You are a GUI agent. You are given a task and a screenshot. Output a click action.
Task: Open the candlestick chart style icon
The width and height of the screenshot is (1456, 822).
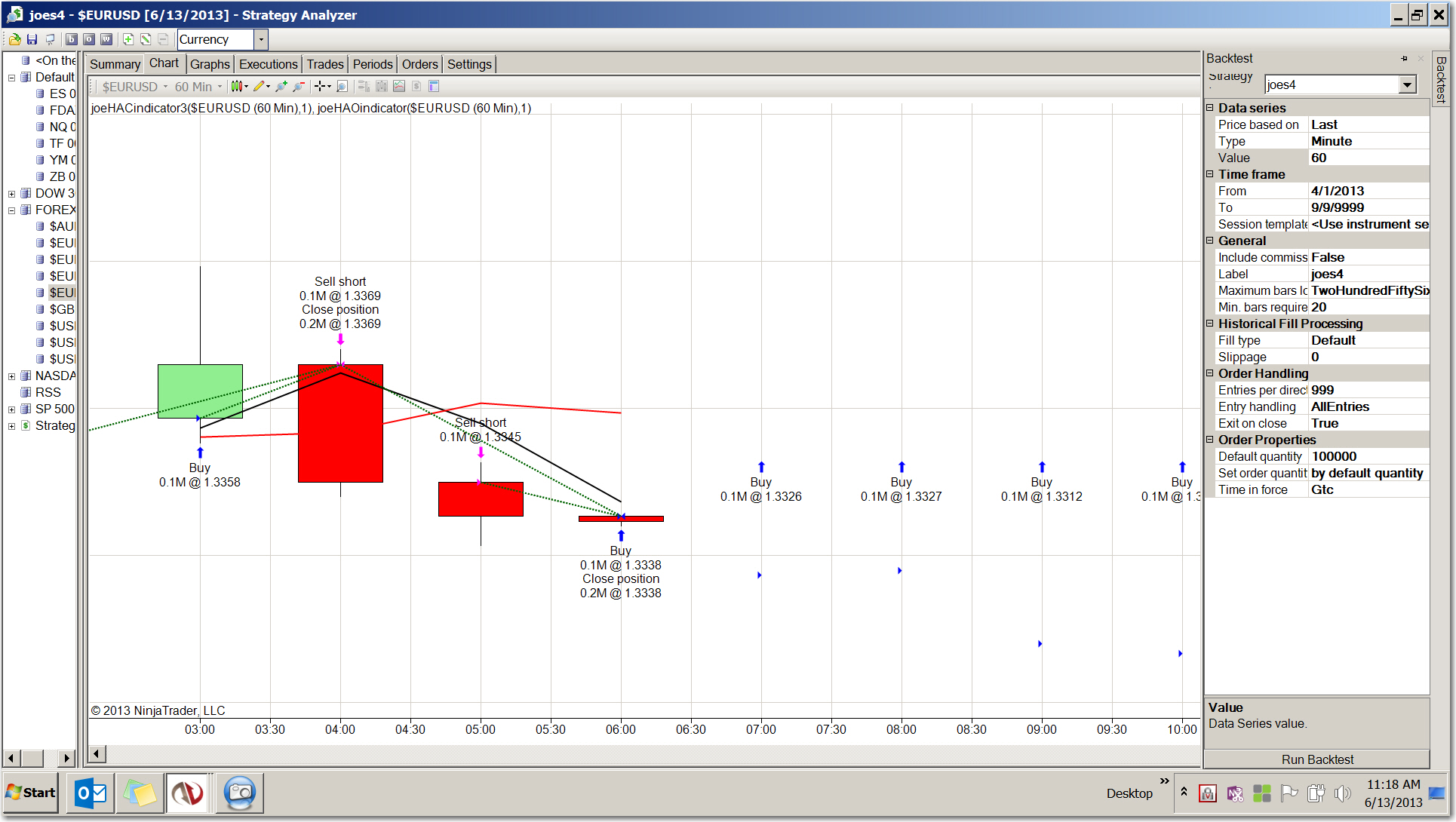pos(236,87)
